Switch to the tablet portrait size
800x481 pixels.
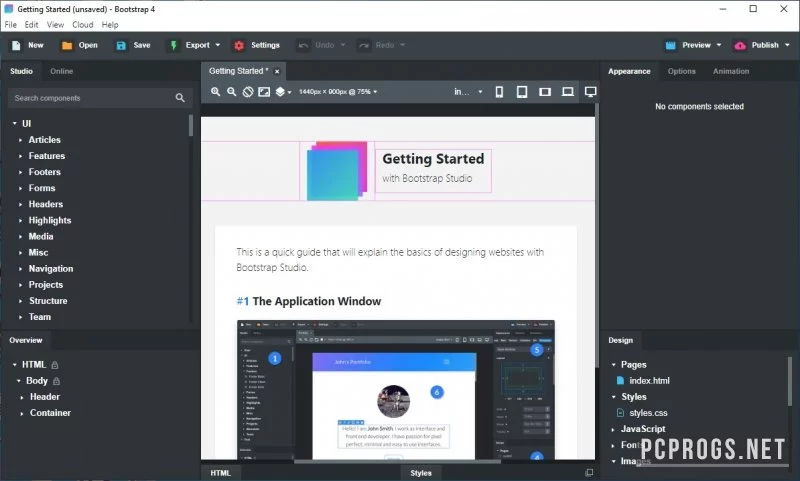tap(522, 92)
